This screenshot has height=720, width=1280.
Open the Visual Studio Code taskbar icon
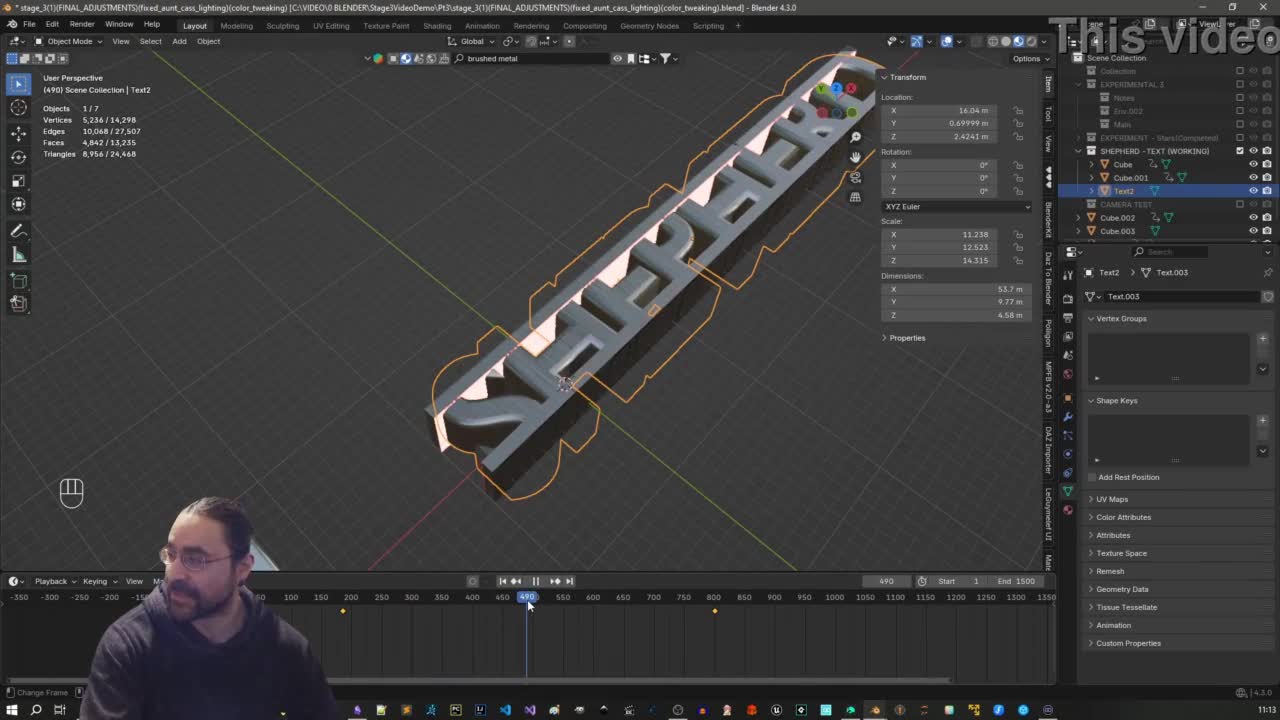pyautogui.click(x=505, y=710)
